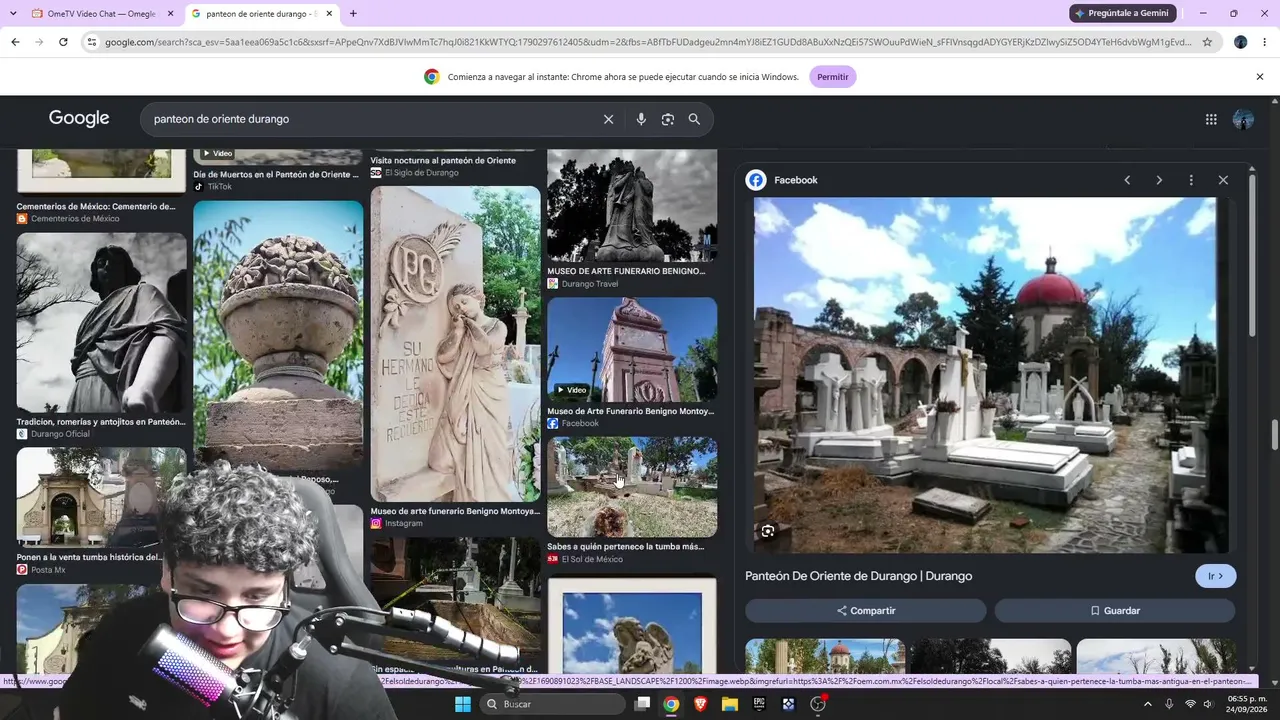Click inside the Google search input field
1280x720 pixels.
(370, 119)
